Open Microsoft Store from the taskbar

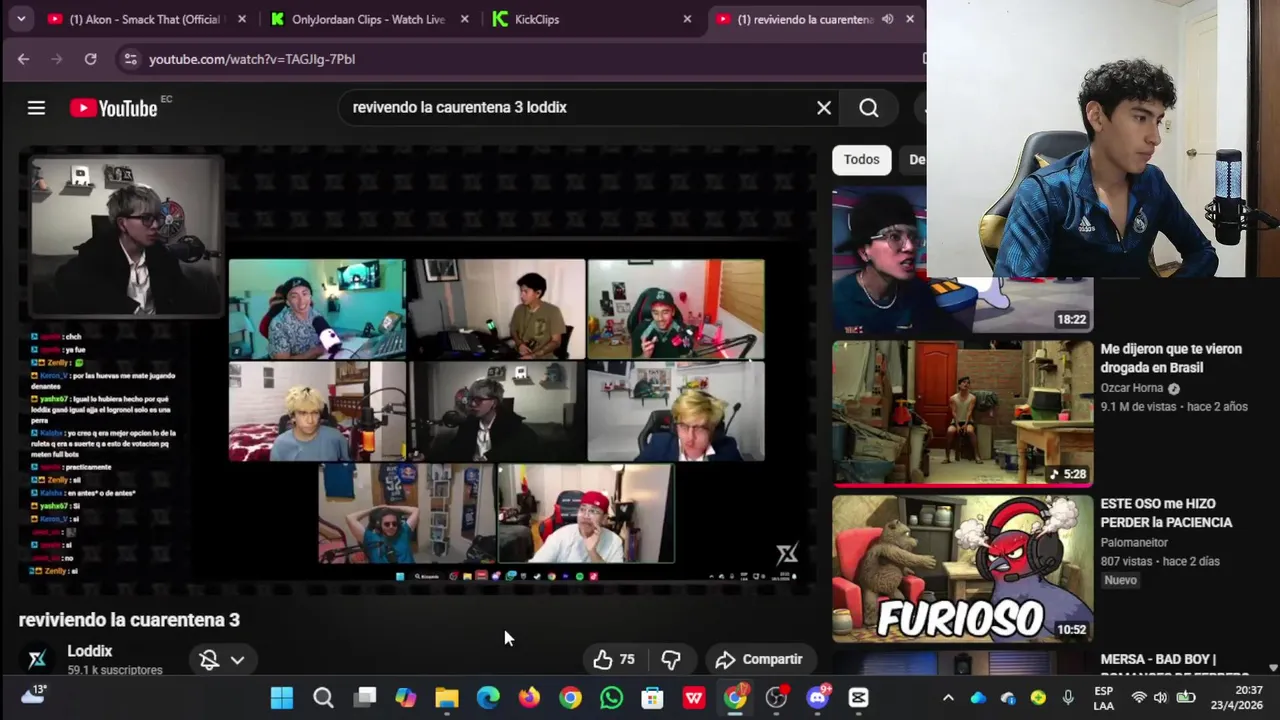[x=652, y=698]
